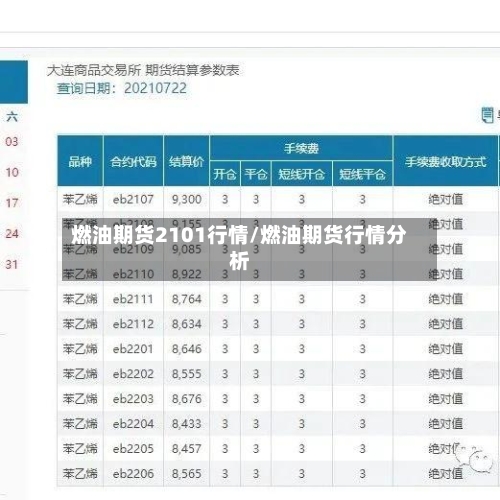
Task: Click 绝对值 in the eb2206 row
Action: pyautogui.click(x=446, y=473)
